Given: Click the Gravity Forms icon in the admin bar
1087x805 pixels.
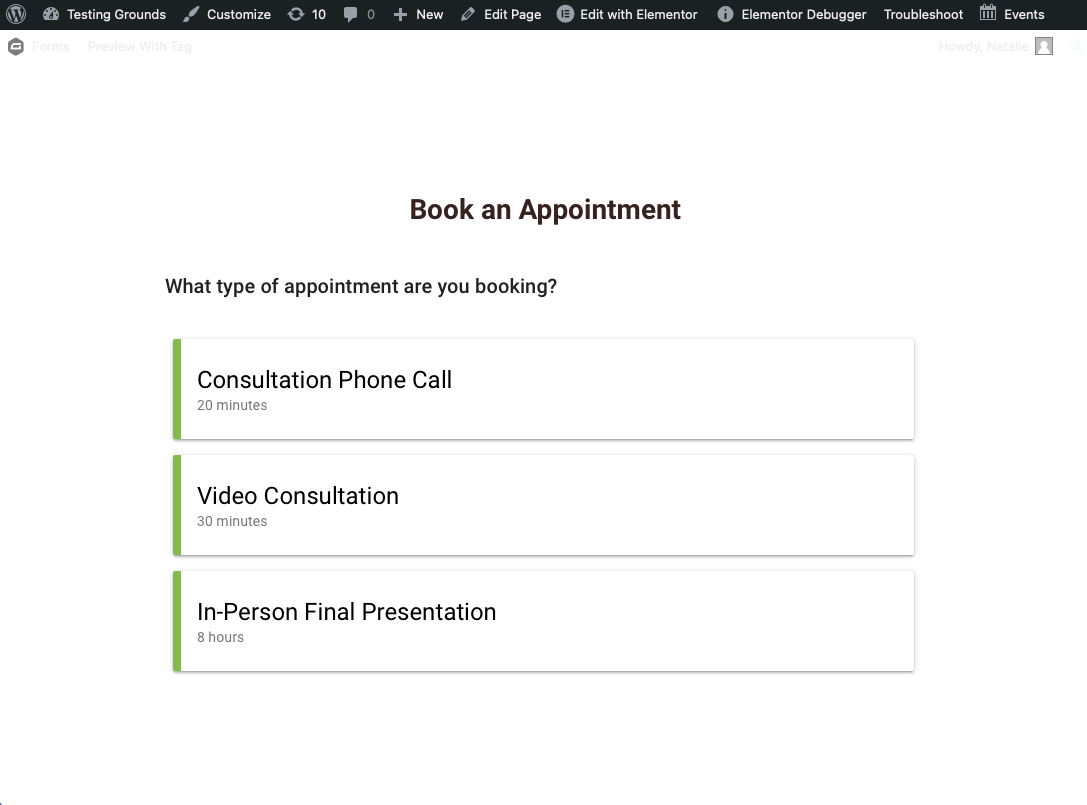Looking at the screenshot, I should tap(16, 46).
